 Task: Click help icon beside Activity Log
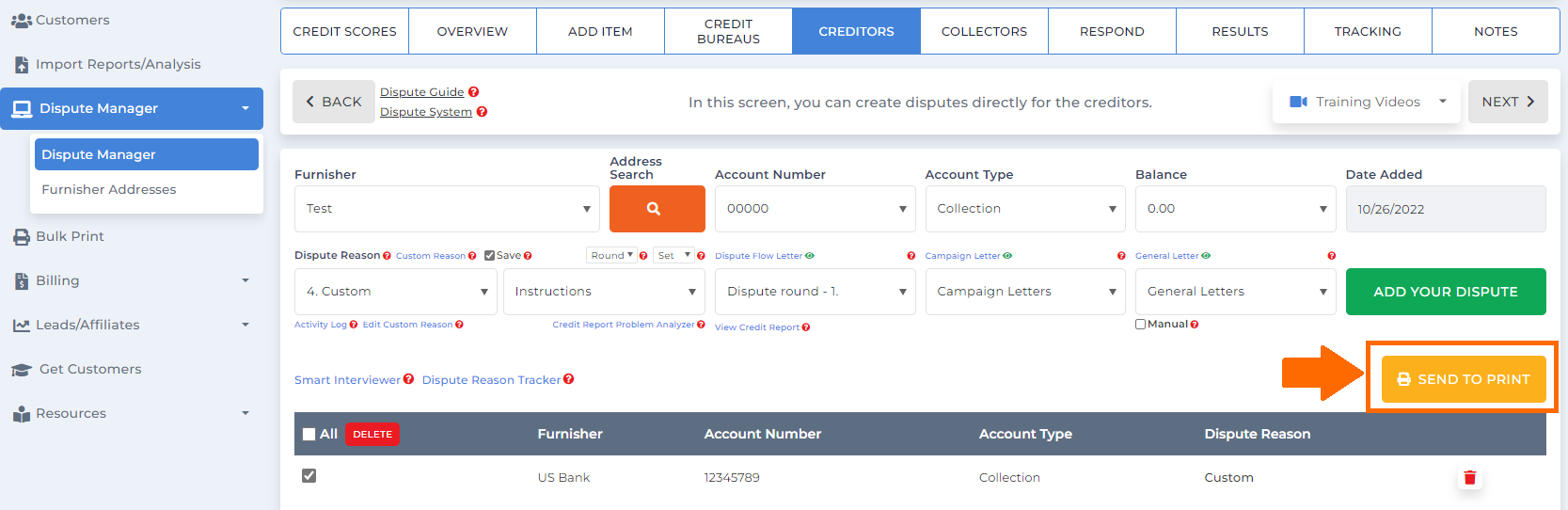click(354, 325)
